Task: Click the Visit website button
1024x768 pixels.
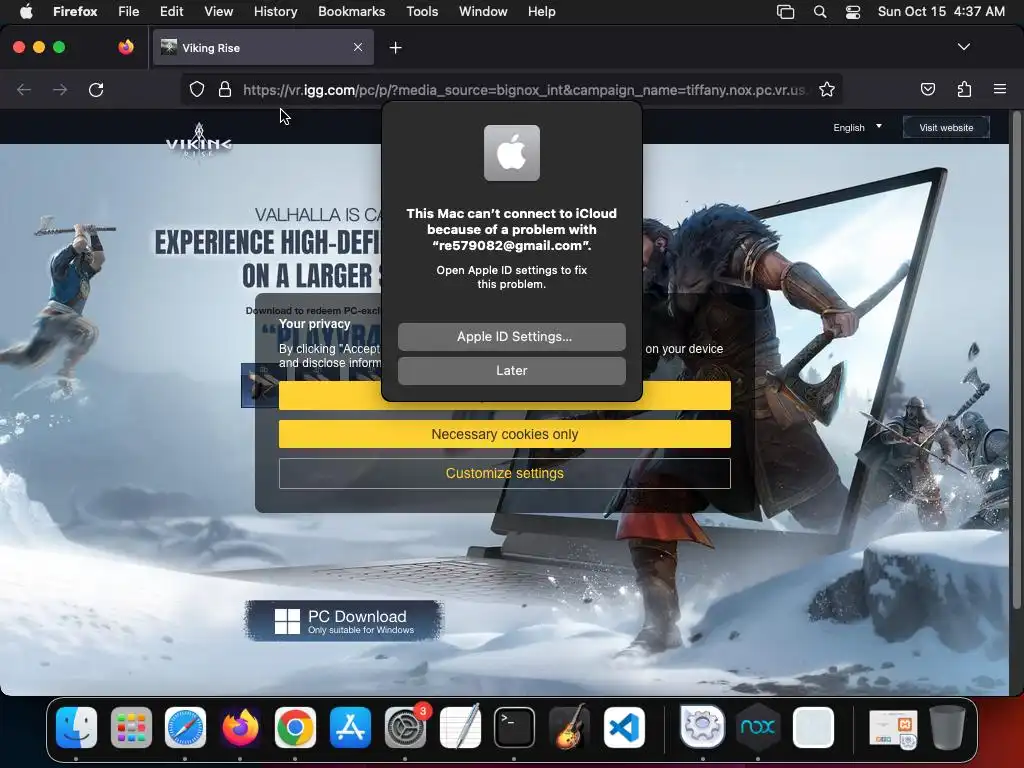Action: click(x=946, y=127)
